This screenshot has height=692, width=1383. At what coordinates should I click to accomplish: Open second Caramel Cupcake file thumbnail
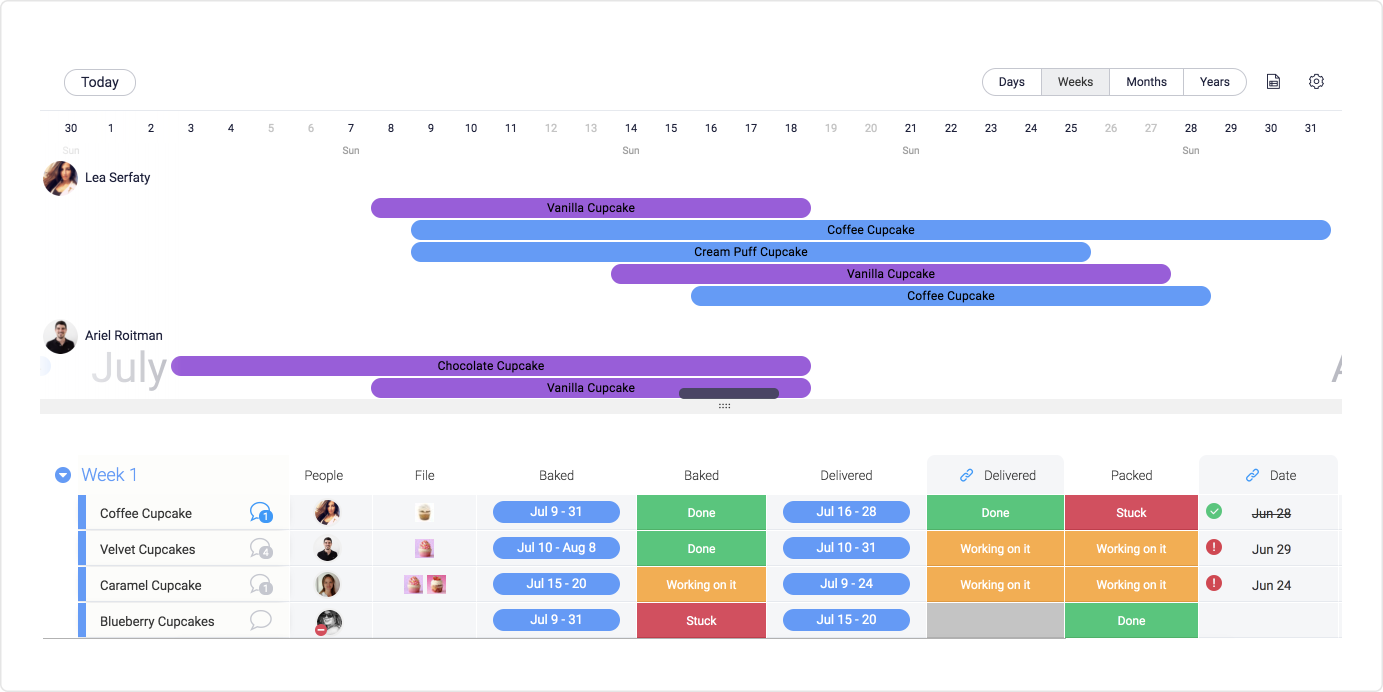click(436, 585)
